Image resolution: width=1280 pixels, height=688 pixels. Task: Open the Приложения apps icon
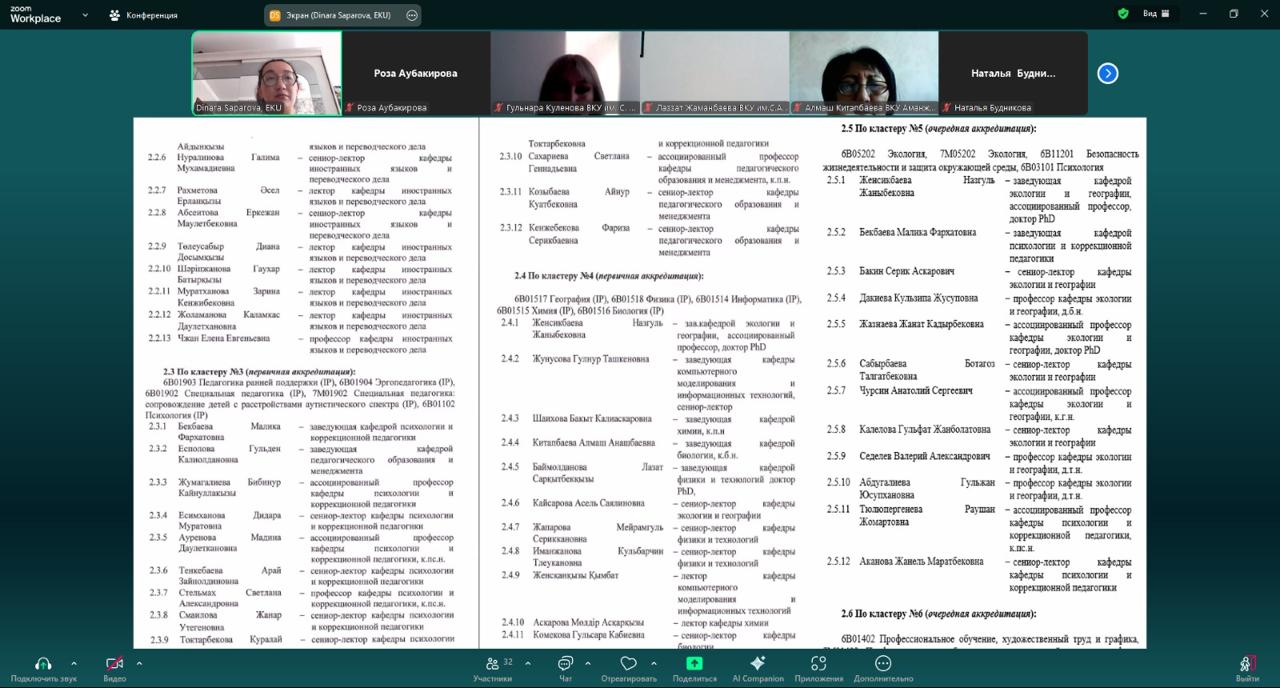point(819,664)
